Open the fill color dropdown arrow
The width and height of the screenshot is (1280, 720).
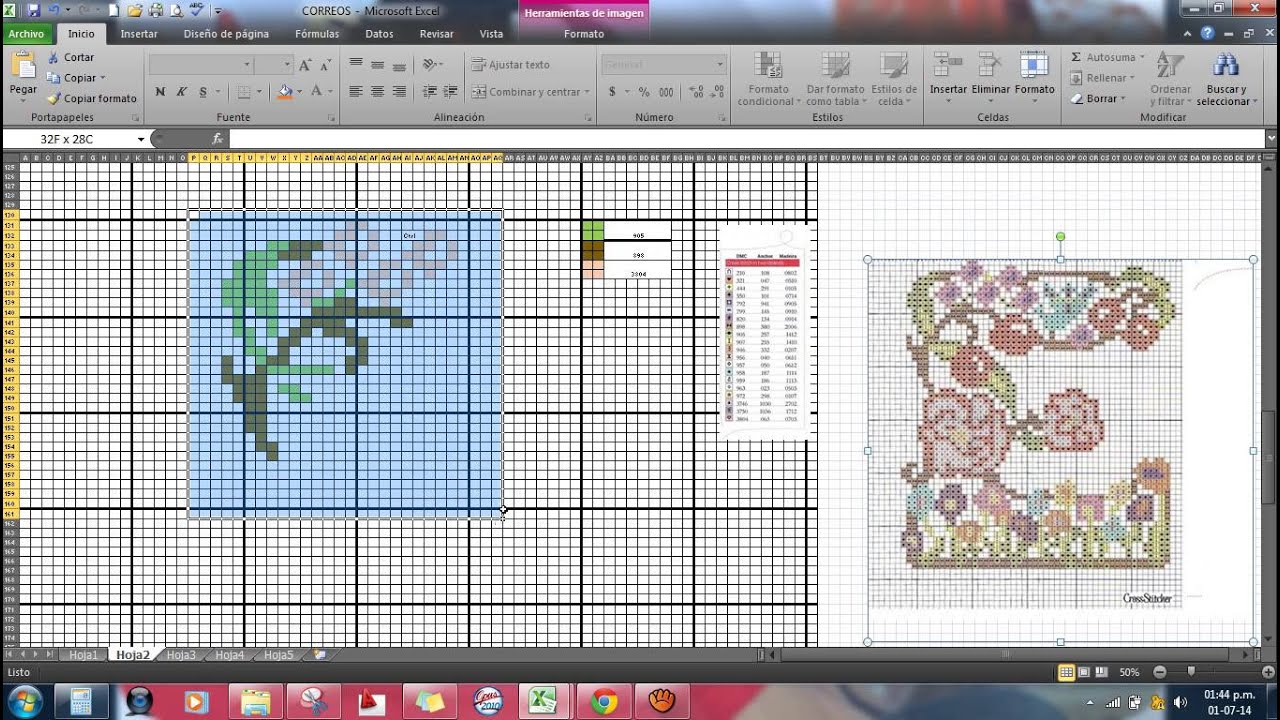click(x=299, y=92)
